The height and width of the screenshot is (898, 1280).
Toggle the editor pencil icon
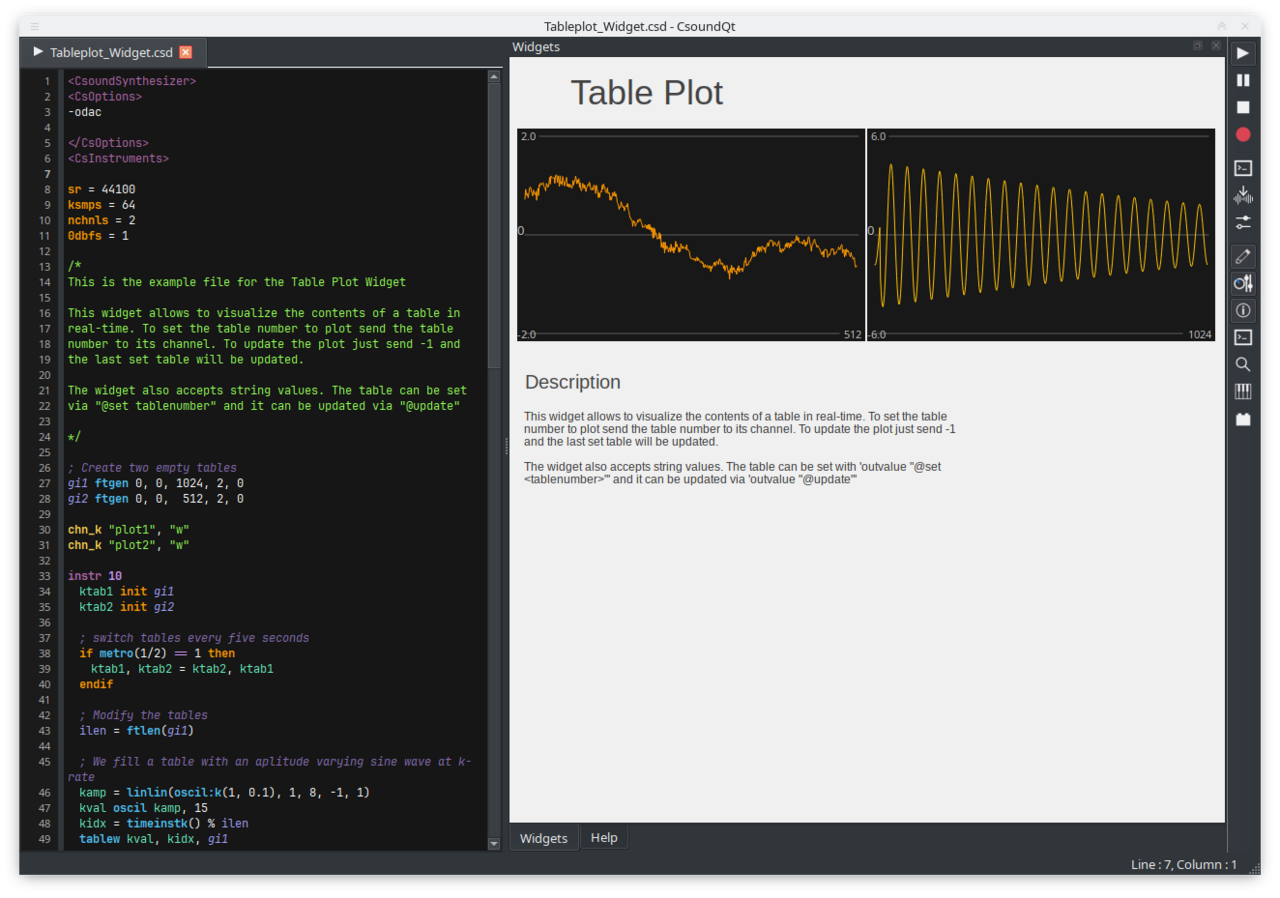pos(1243,256)
